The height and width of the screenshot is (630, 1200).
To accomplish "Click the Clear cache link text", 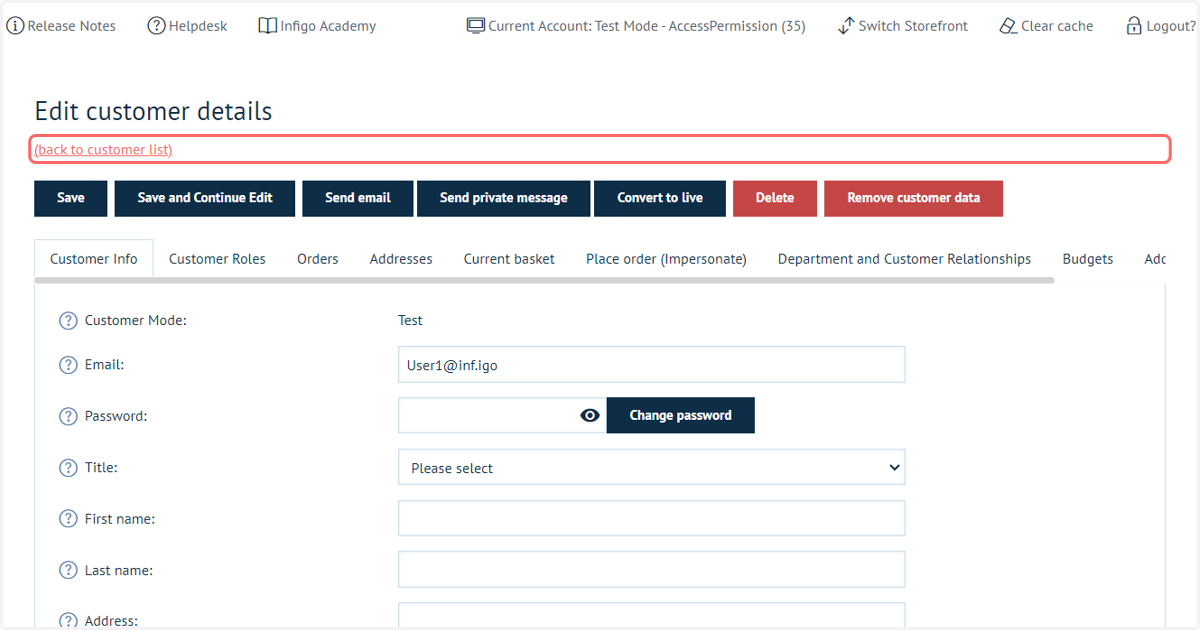I will [1057, 26].
